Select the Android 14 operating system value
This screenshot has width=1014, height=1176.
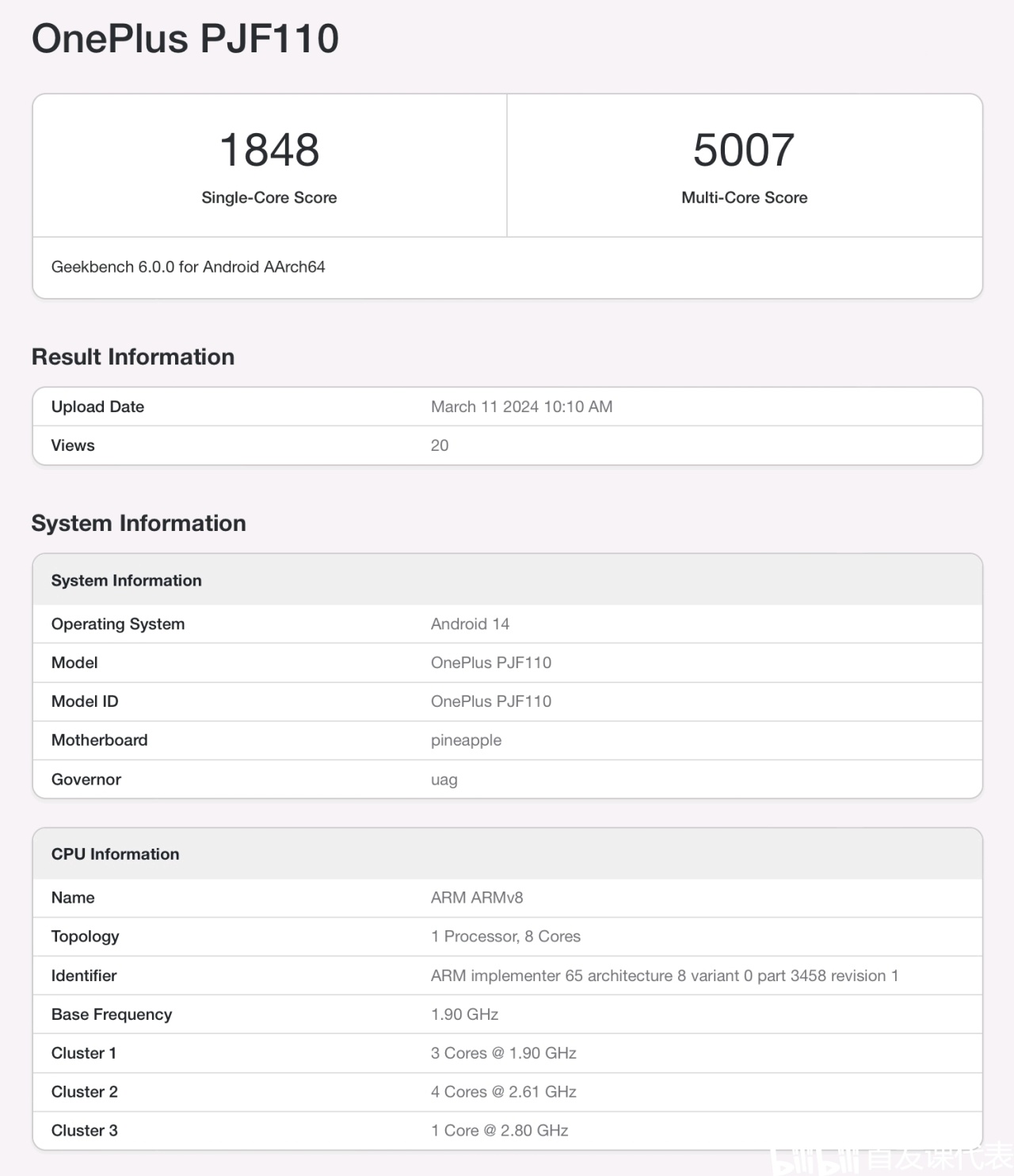(470, 624)
